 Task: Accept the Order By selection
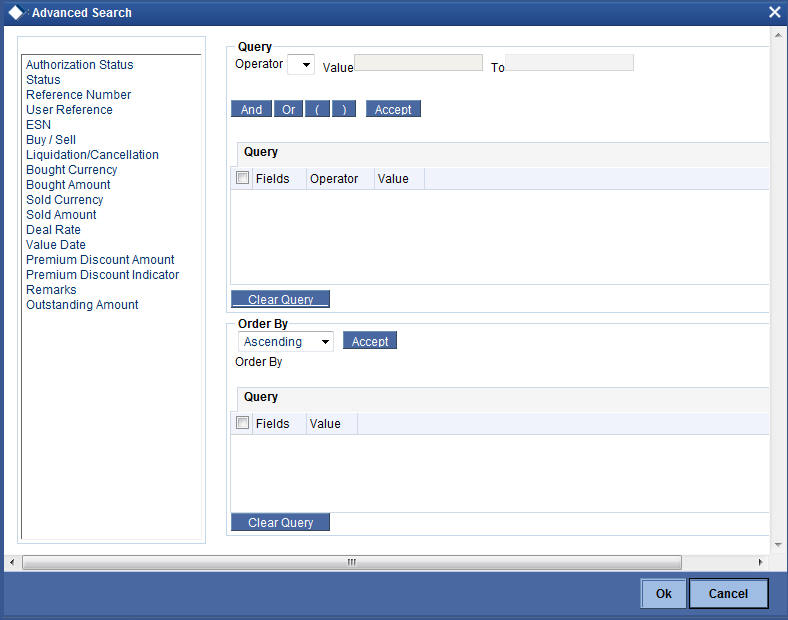point(370,341)
